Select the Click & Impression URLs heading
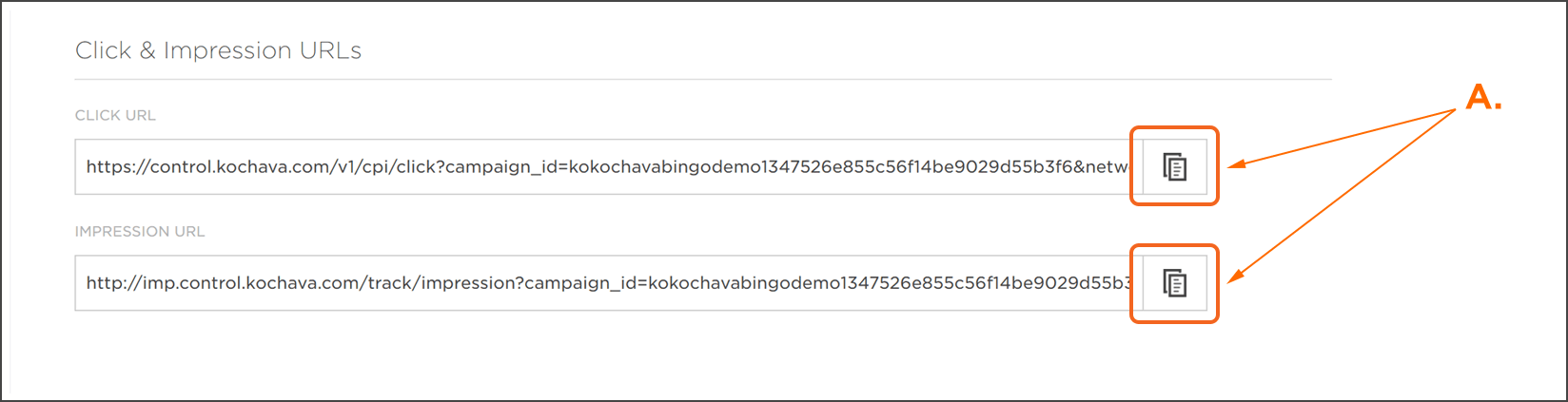Screen dimensions: 1568x402 (x=218, y=50)
